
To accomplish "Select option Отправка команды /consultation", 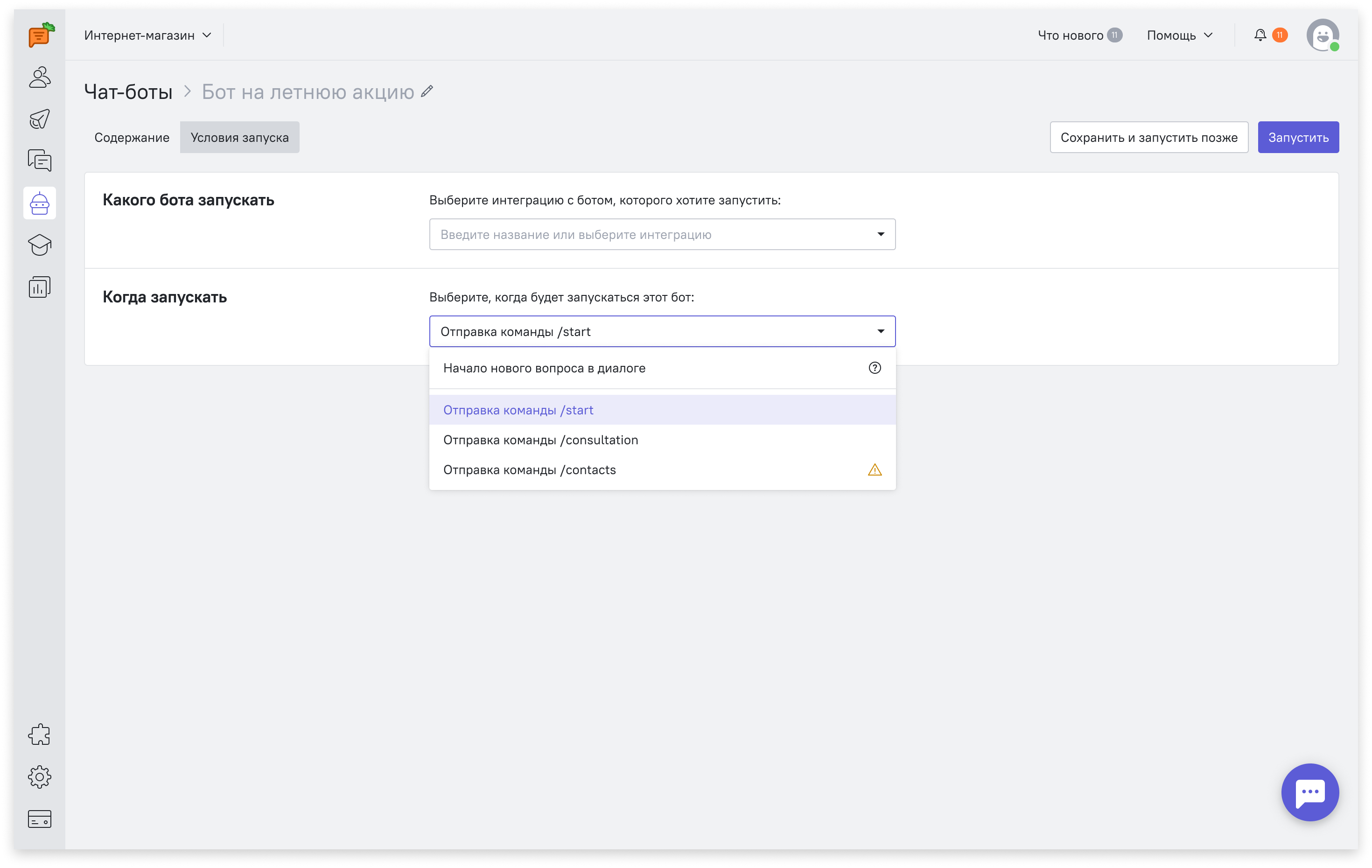I will click(540, 440).
